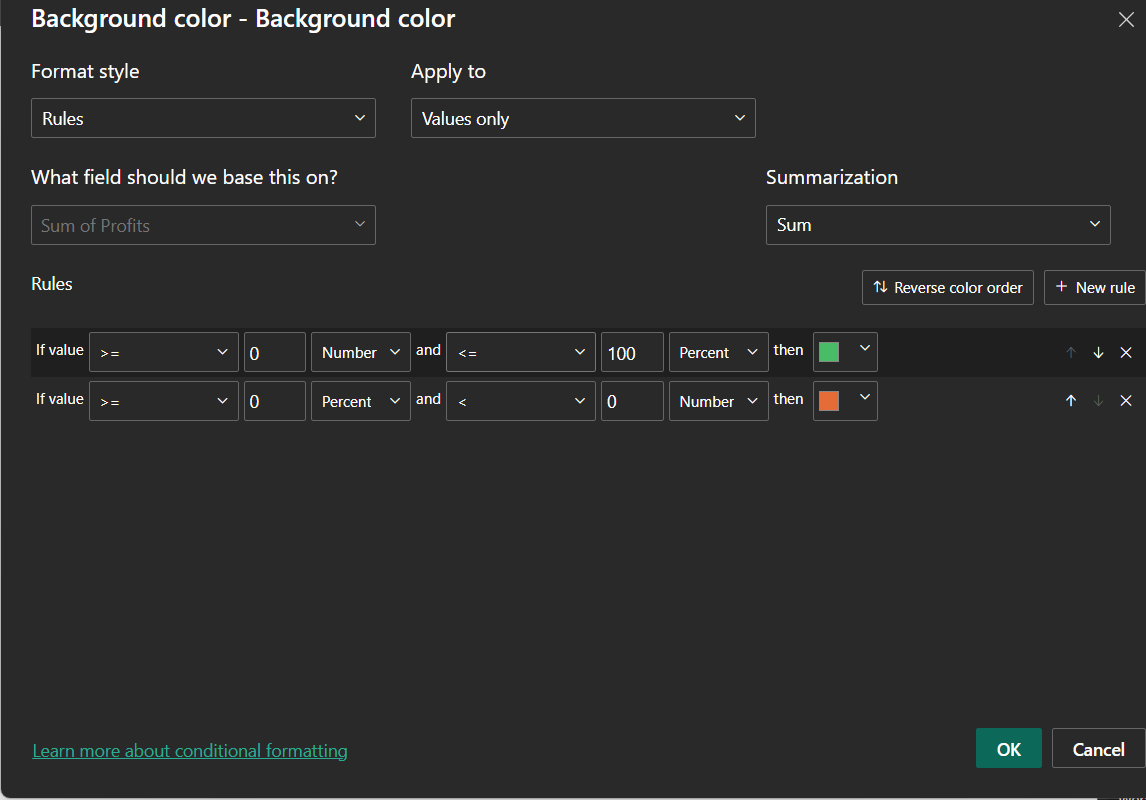Change first rule's Number type dropdown
This screenshot has height=800, width=1146.
point(360,353)
